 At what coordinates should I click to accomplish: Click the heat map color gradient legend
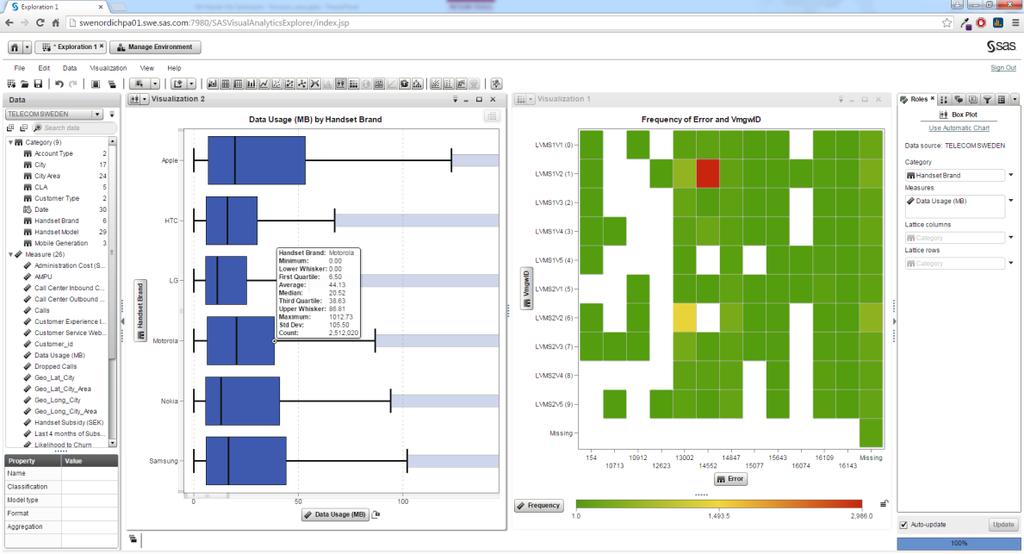tap(718, 504)
